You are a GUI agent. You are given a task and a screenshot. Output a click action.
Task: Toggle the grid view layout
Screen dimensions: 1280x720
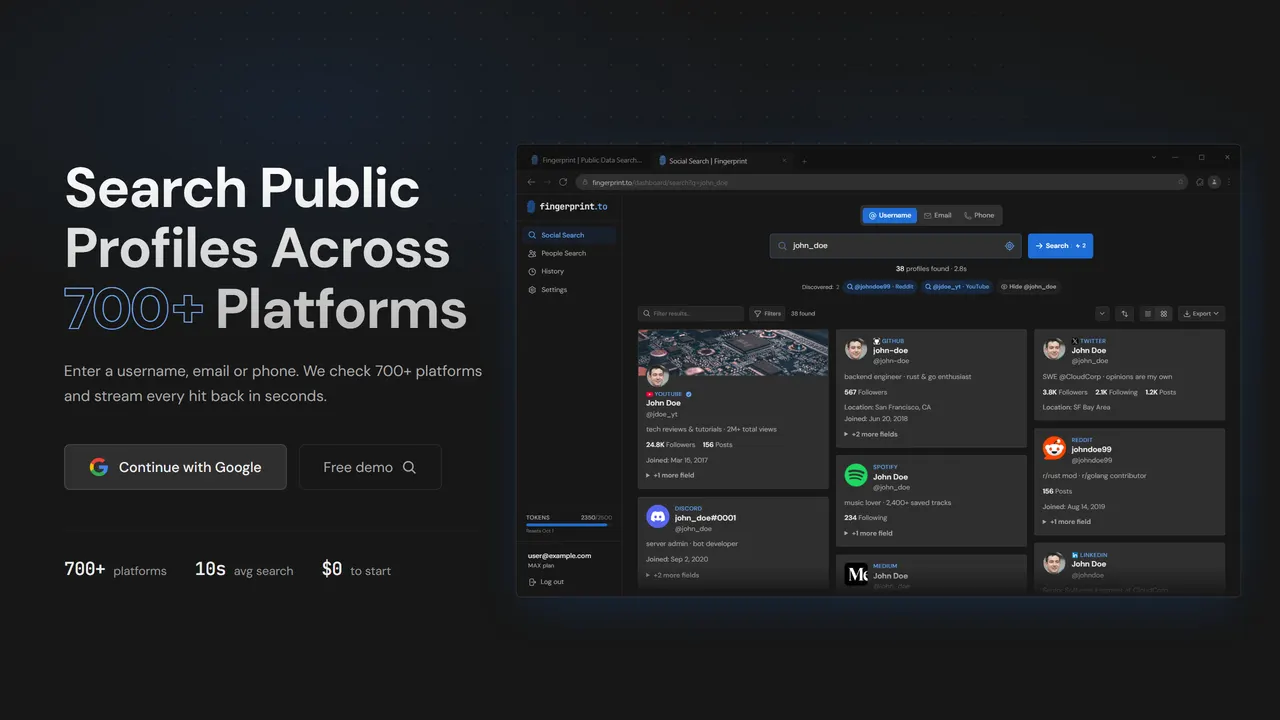pyautogui.click(x=1164, y=314)
